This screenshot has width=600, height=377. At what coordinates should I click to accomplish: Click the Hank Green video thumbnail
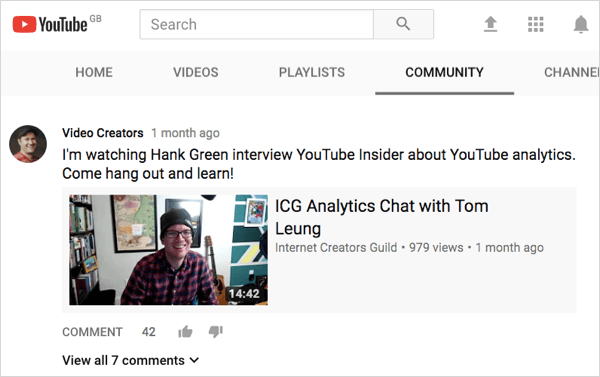click(168, 250)
